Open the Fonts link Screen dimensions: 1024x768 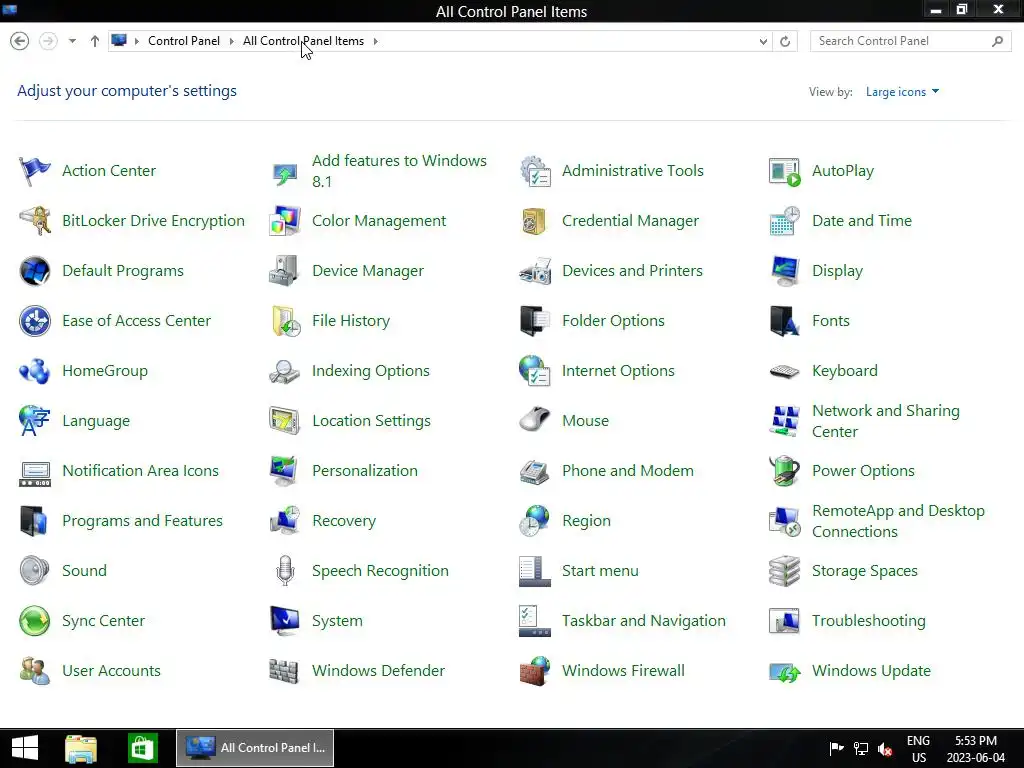coord(830,321)
